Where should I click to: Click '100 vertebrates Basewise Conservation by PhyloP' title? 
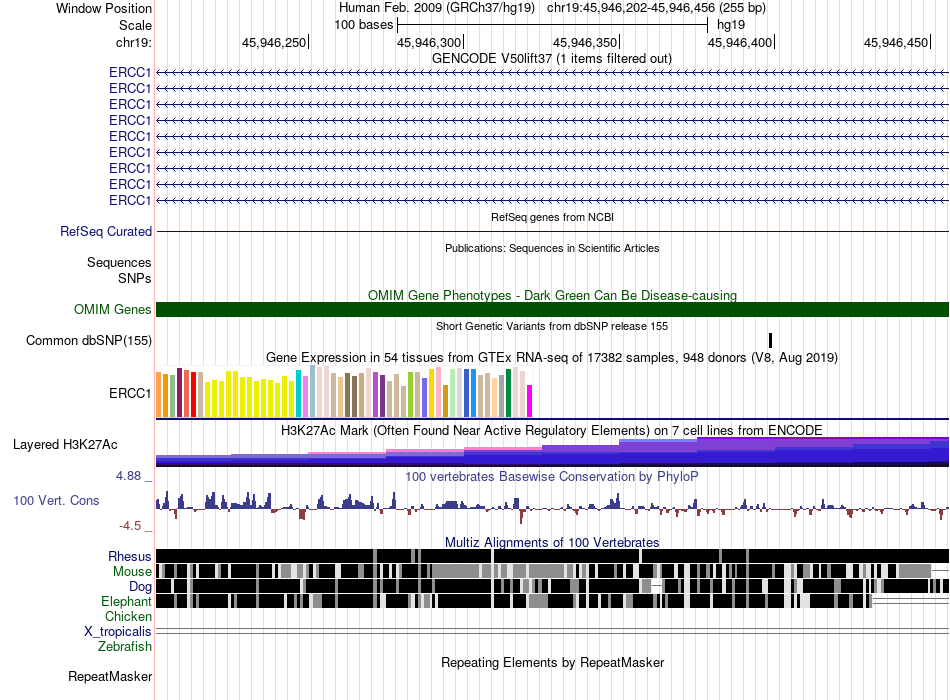(x=552, y=476)
